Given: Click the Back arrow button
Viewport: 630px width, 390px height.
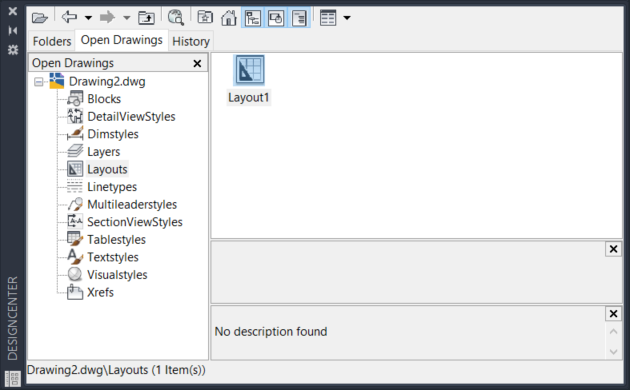Looking at the screenshot, I should (70, 17).
